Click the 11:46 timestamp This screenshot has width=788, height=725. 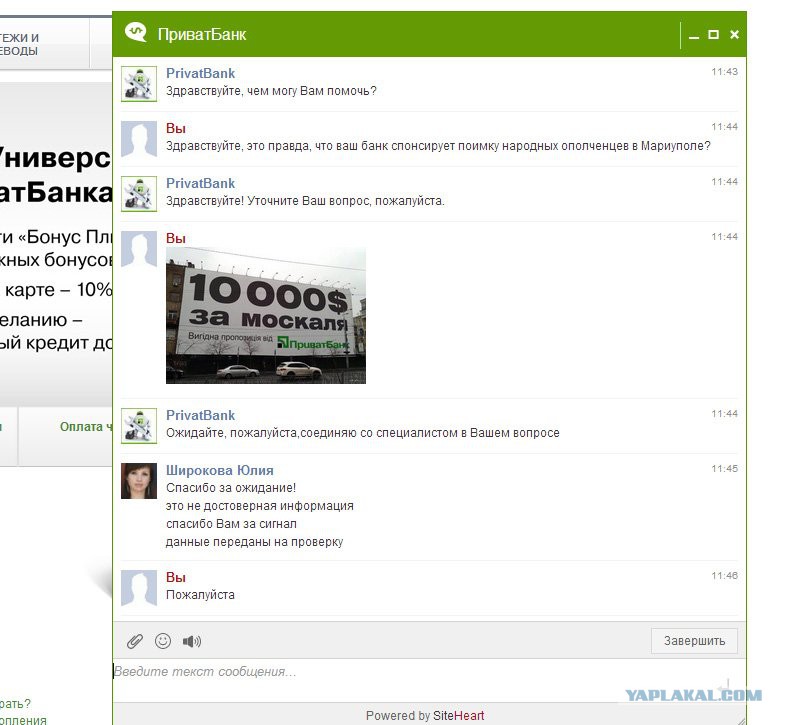724,576
